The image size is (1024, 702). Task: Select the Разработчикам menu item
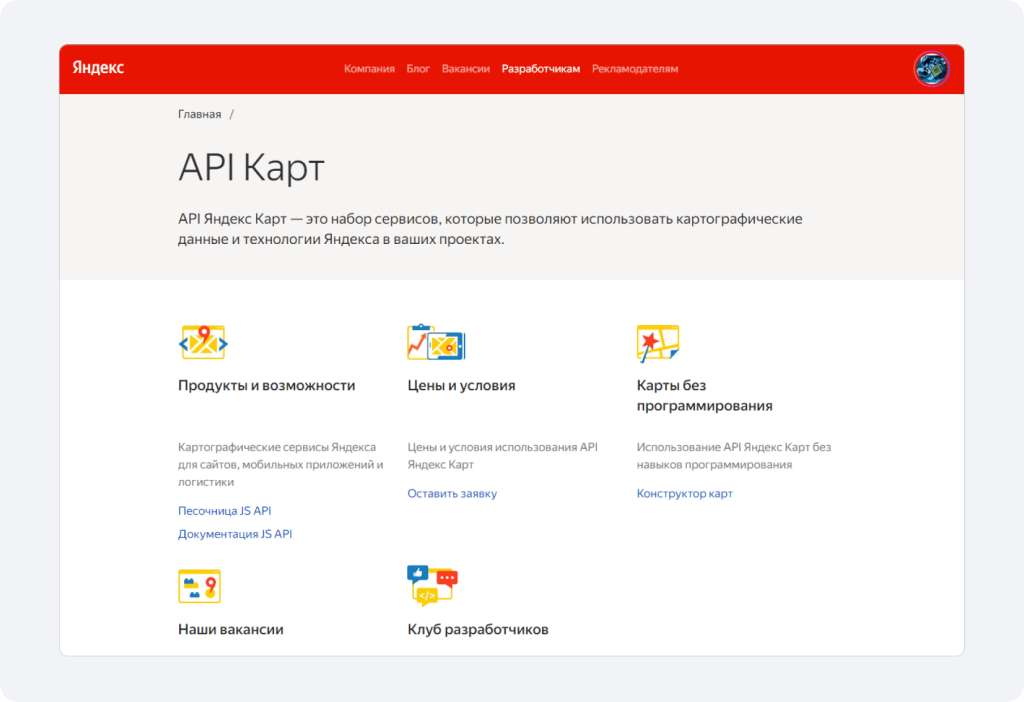click(x=541, y=69)
